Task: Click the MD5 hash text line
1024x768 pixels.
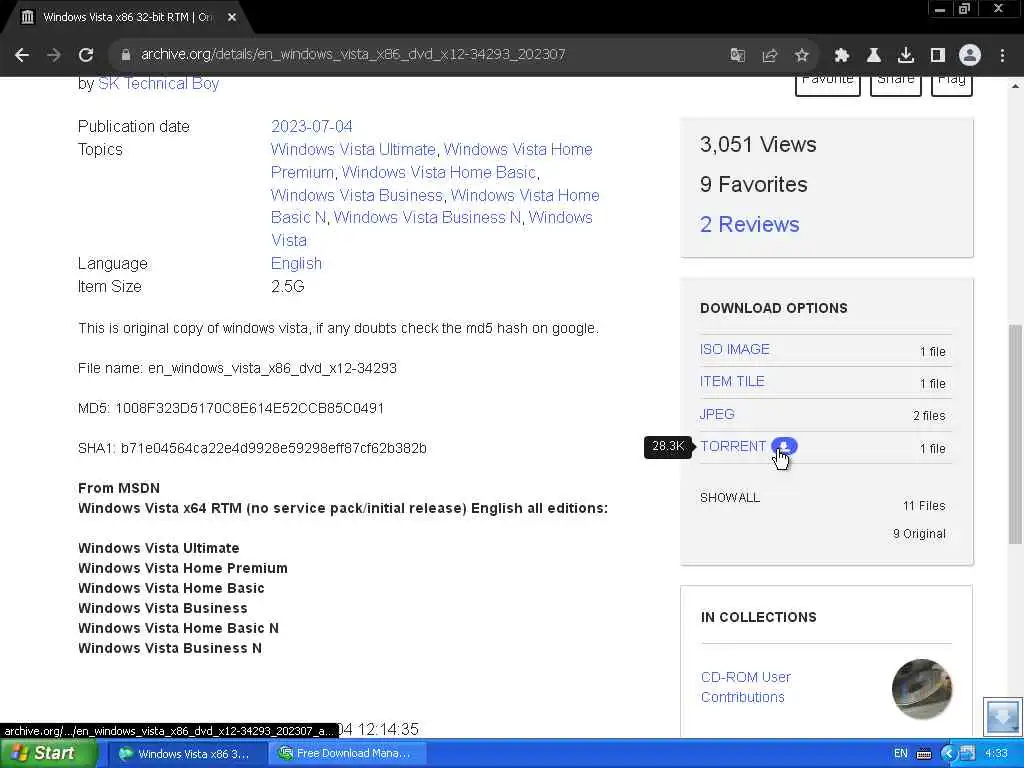Action: tap(231, 408)
